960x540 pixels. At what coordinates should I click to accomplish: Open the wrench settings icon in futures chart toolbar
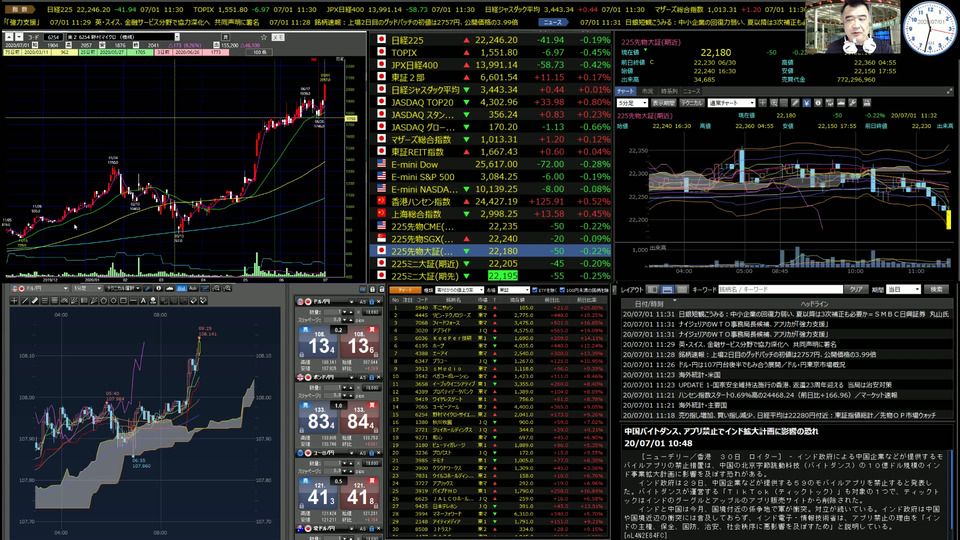[x=853, y=103]
